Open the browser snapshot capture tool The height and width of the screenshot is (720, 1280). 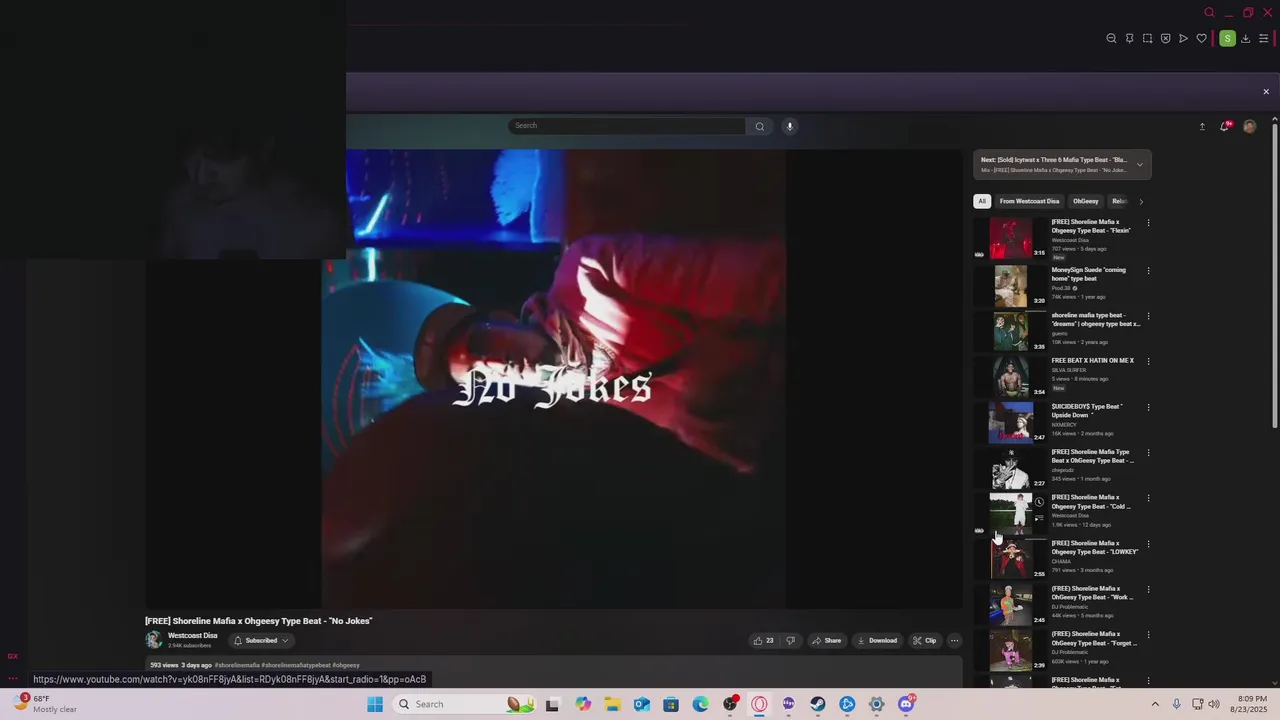pos(1147,39)
